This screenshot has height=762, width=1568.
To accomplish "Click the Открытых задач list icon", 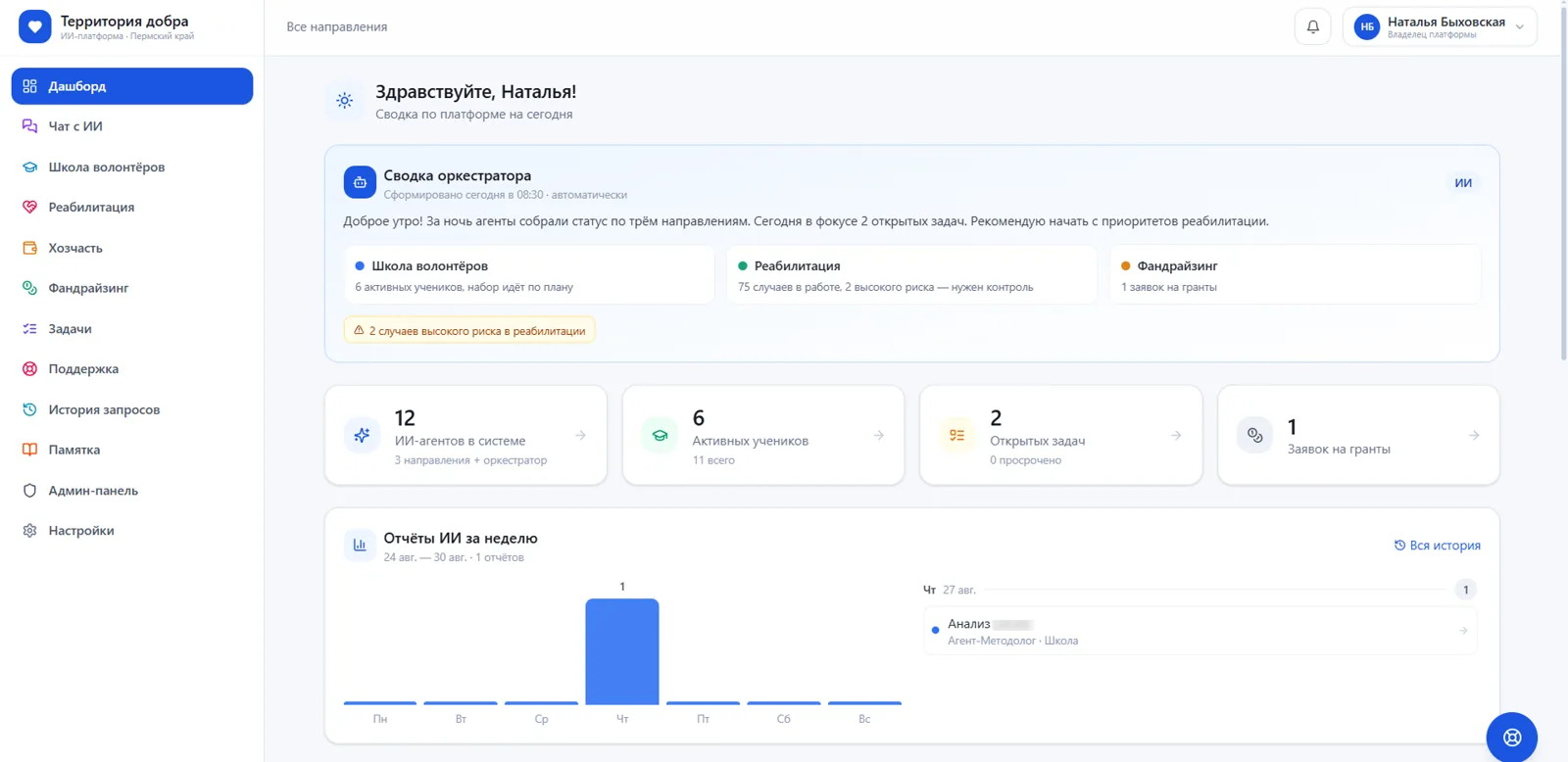I will click(957, 435).
